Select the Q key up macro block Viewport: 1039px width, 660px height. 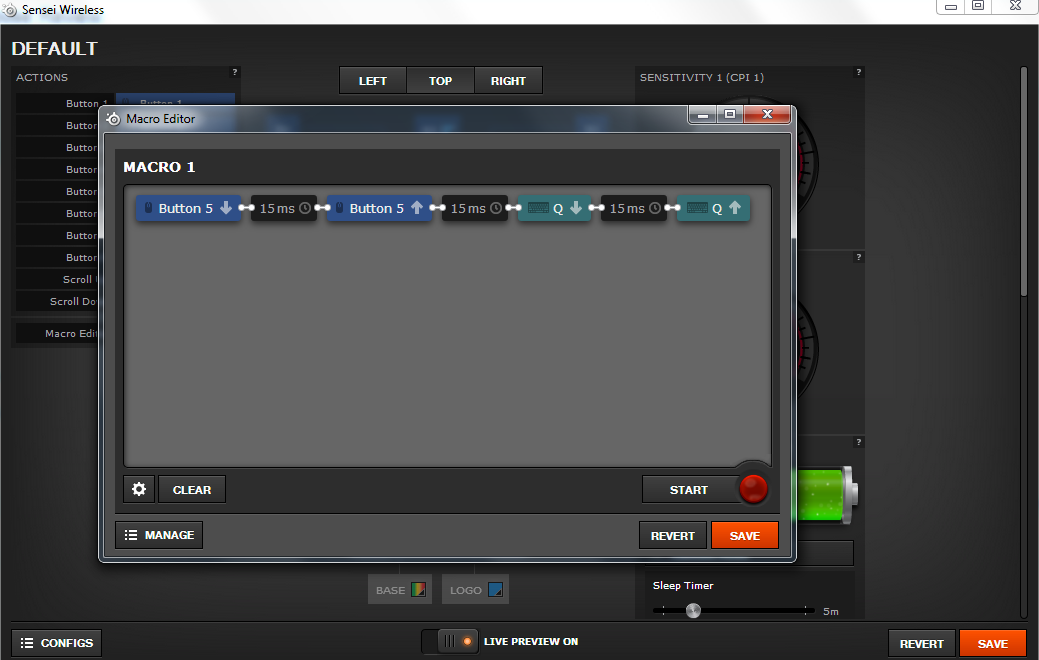point(713,208)
